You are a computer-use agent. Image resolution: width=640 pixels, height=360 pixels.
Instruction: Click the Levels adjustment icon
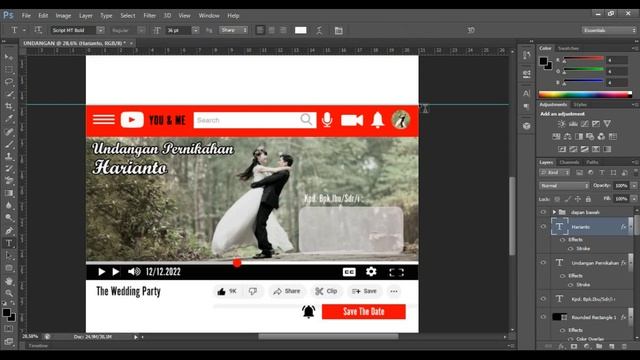click(x=573, y=124)
